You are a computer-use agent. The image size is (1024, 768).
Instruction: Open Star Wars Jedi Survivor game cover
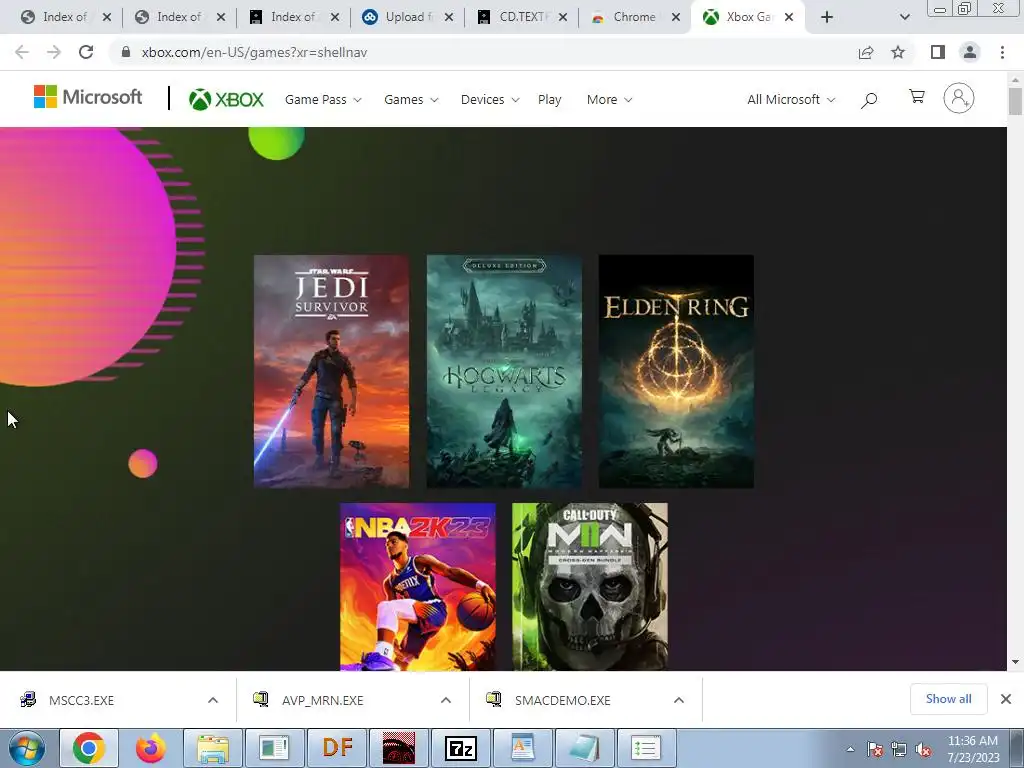click(x=331, y=372)
